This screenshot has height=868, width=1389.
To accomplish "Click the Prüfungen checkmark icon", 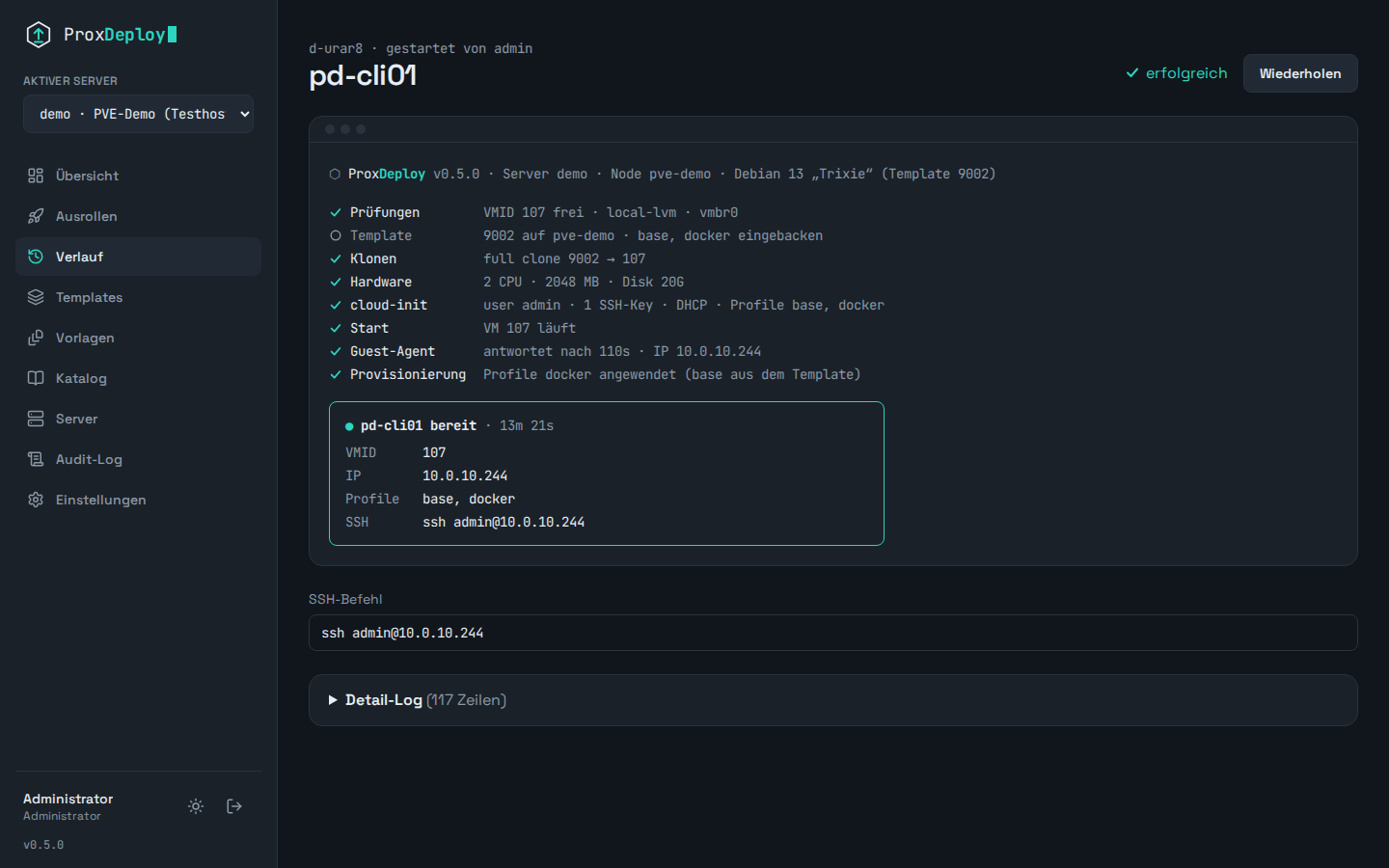I will point(336,212).
